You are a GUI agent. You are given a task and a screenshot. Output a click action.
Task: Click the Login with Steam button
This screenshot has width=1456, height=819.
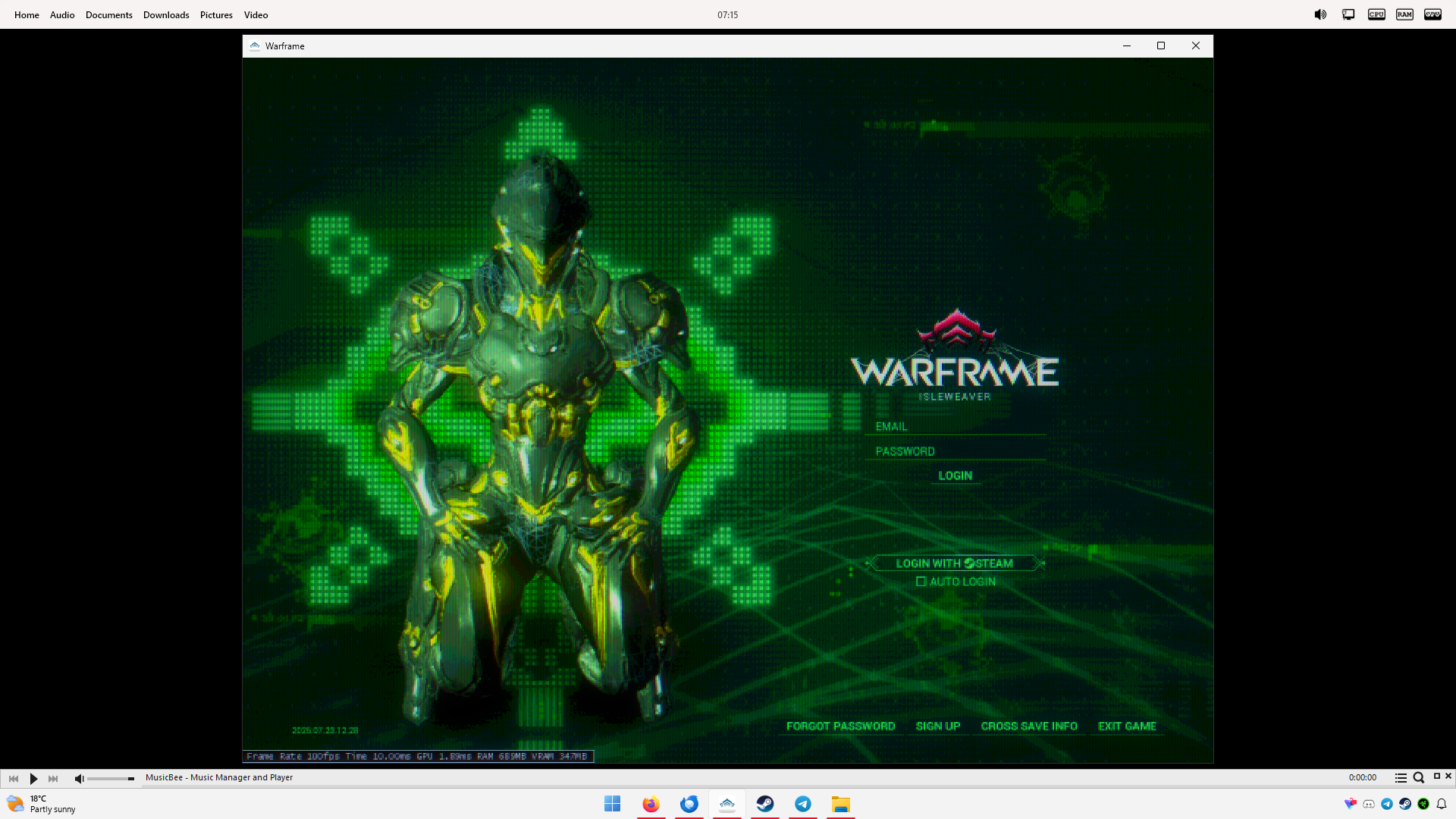tap(955, 563)
